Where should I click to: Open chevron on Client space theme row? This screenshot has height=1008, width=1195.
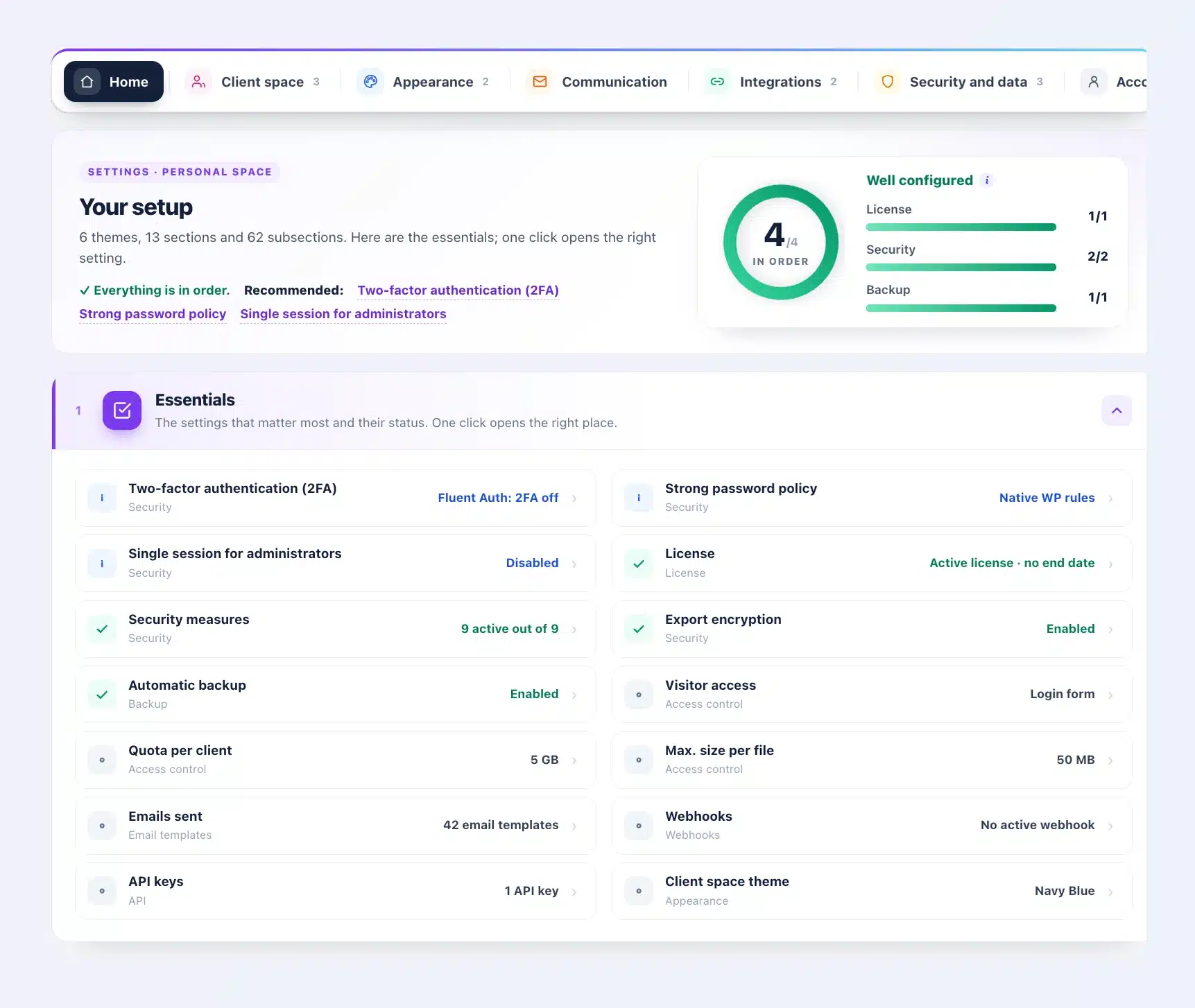click(1111, 892)
